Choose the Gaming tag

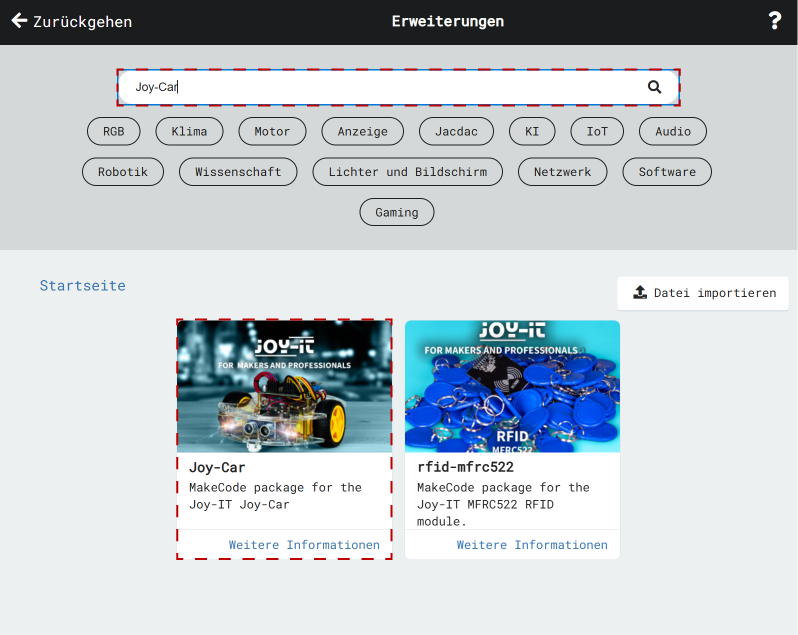pyautogui.click(x=397, y=212)
